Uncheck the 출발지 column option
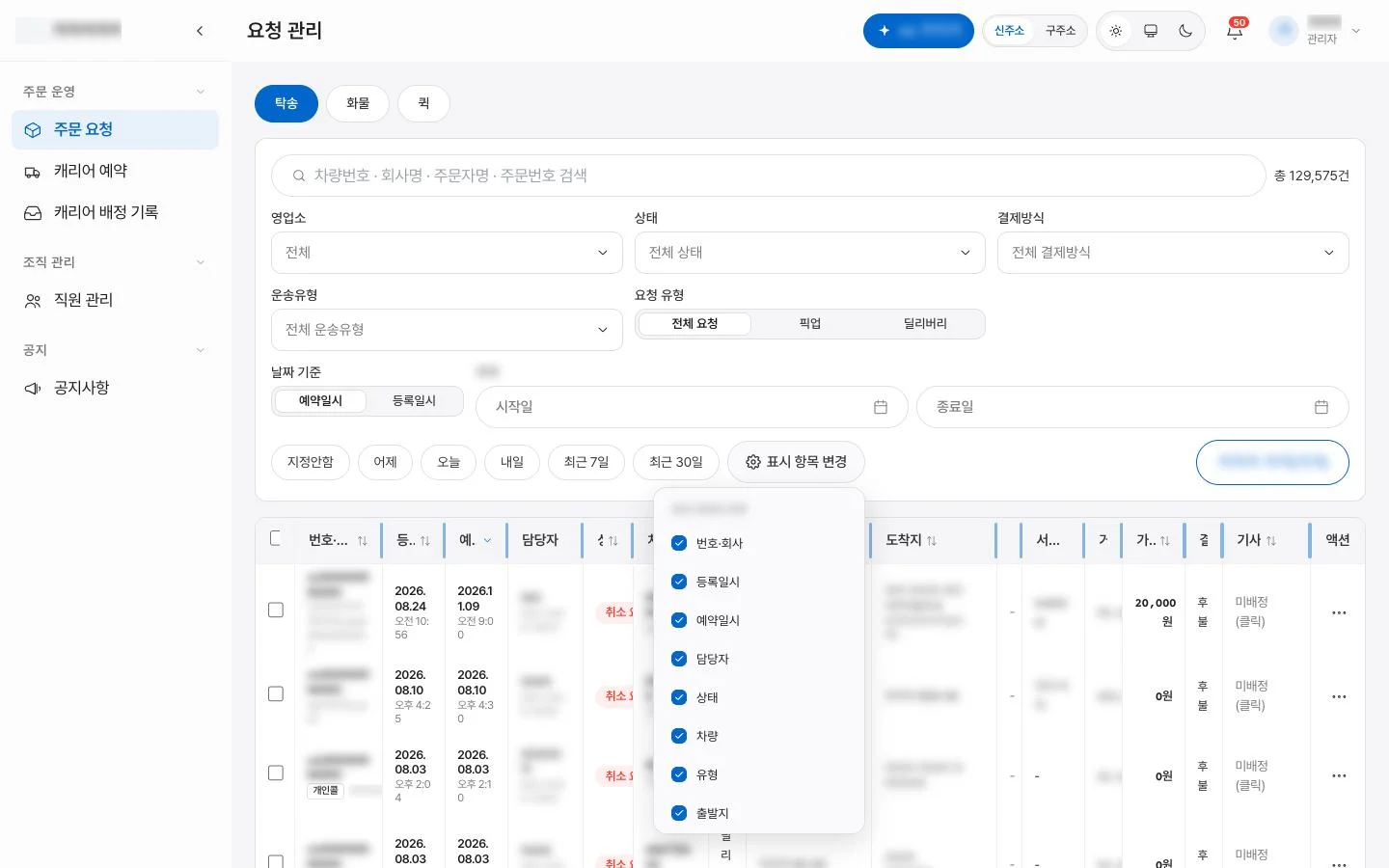 [679, 813]
